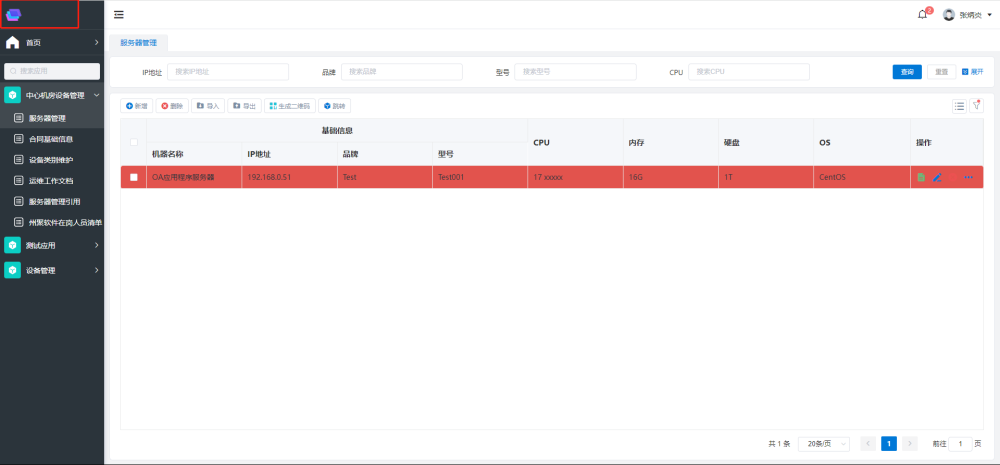Click the list column settings icon
1000x465 pixels.
pos(959,105)
